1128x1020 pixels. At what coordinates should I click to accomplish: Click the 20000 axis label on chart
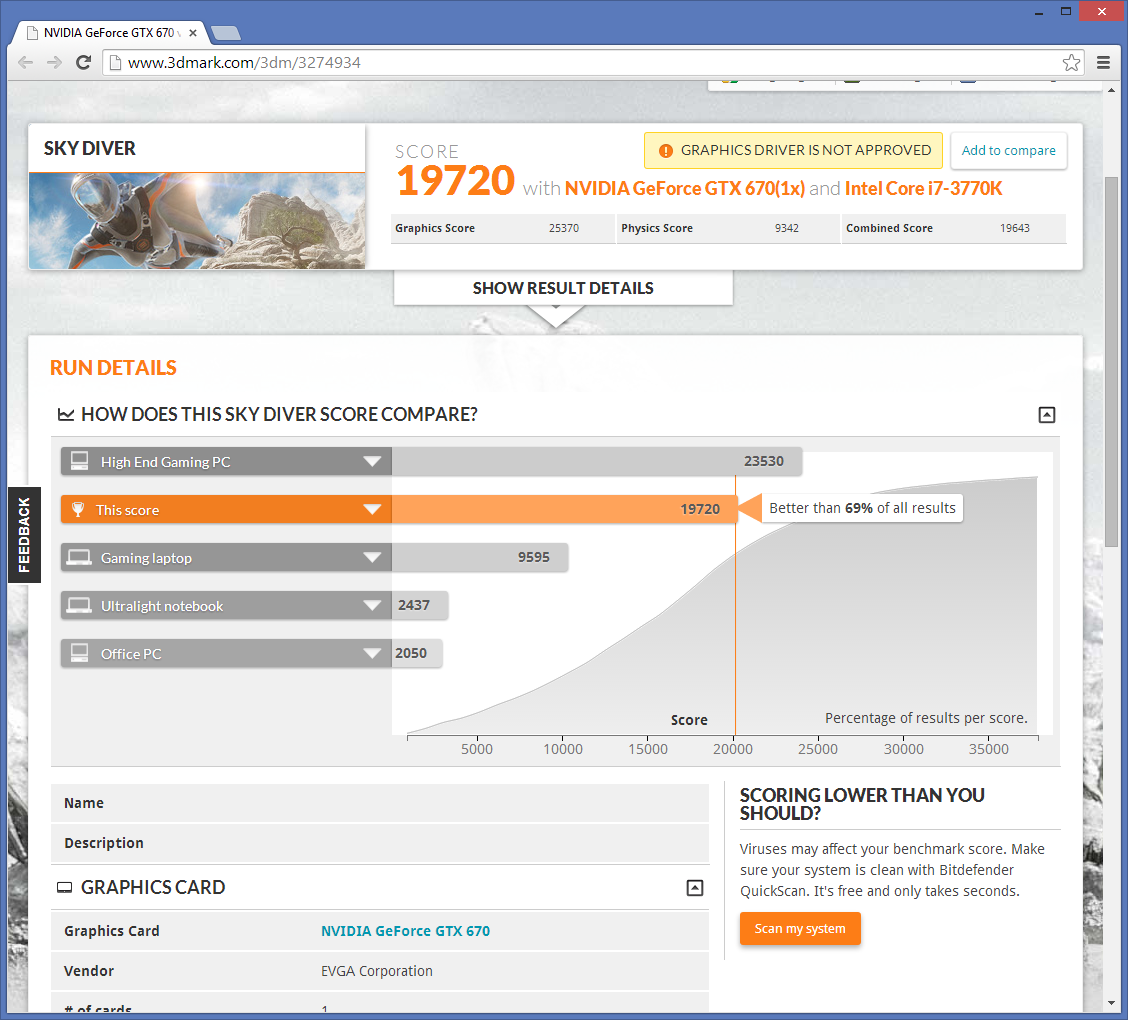pyautogui.click(x=733, y=750)
